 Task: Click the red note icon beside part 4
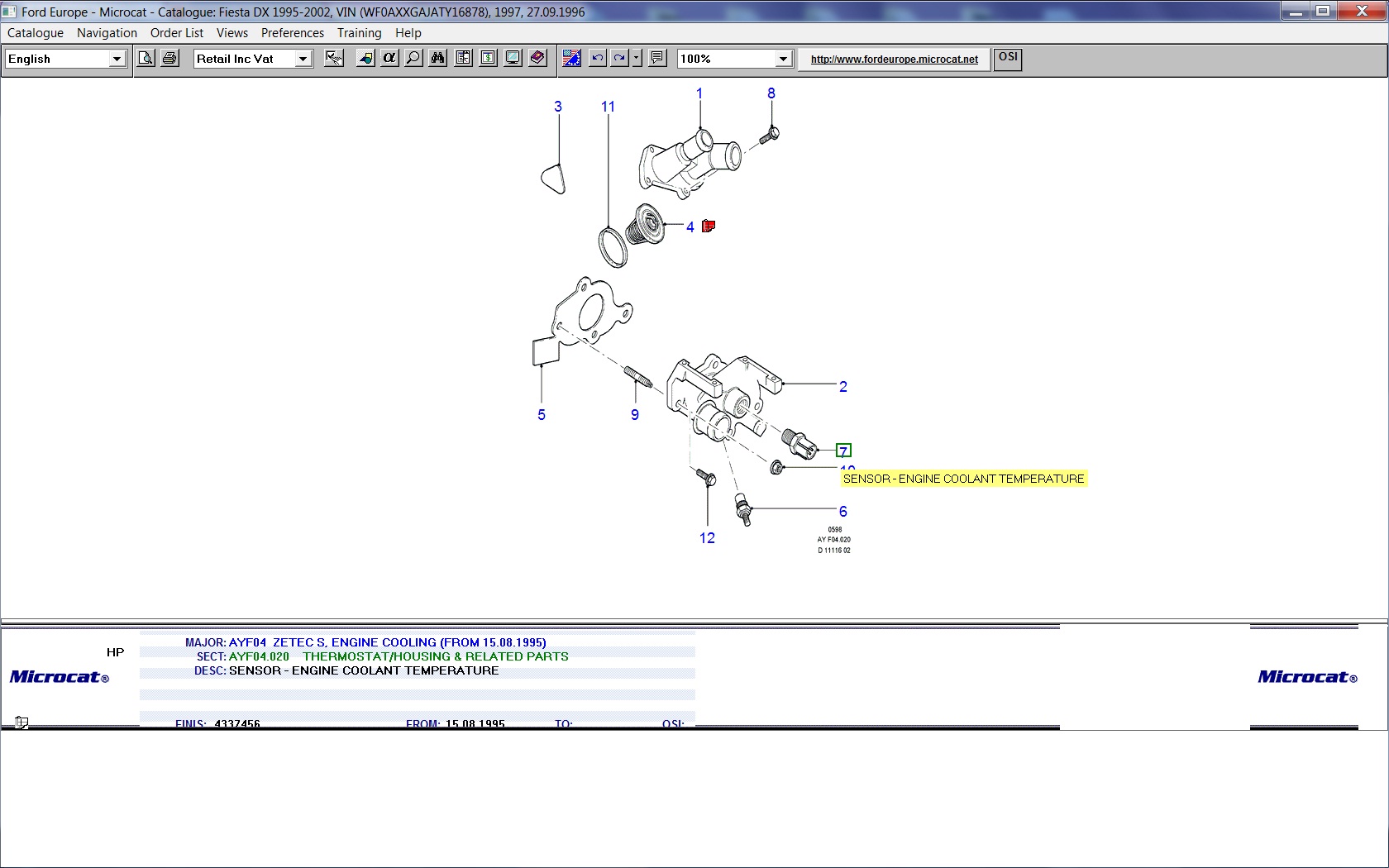[x=709, y=226]
